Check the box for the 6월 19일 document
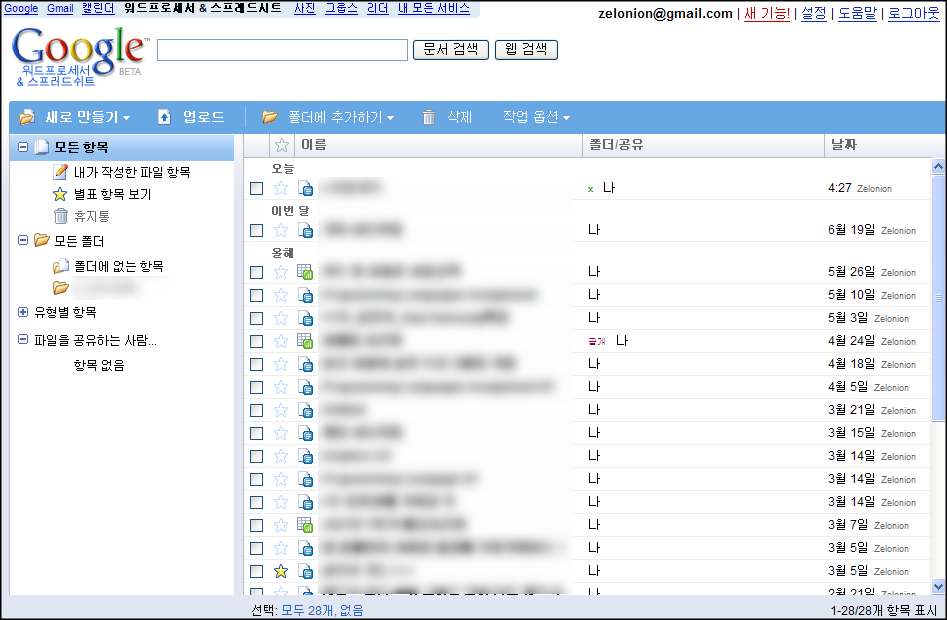This screenshot has height=620, width=947. (x=257, y=231)
